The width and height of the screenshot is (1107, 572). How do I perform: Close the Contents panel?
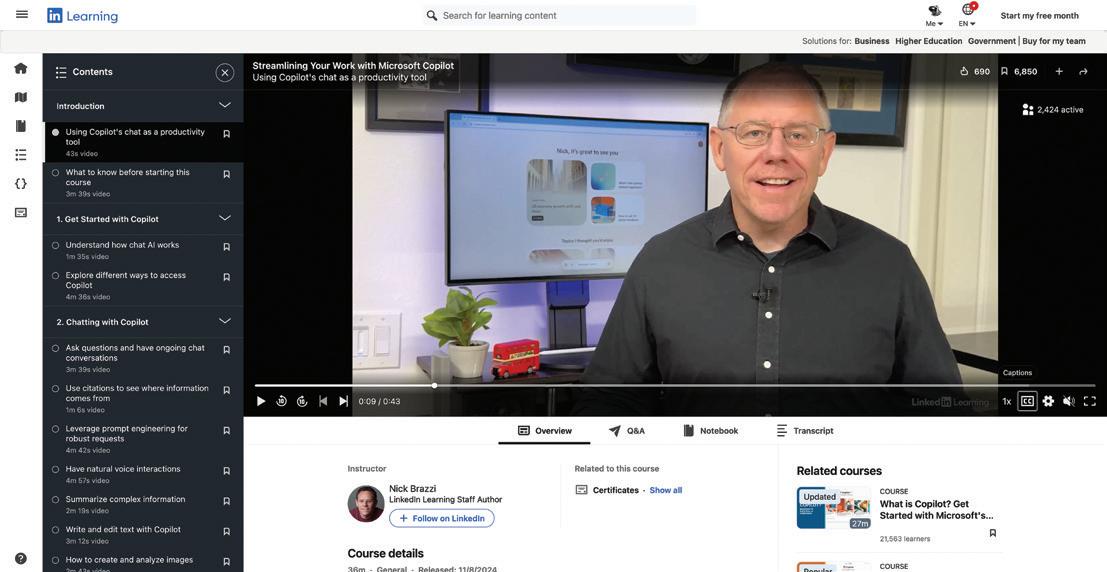225,72
